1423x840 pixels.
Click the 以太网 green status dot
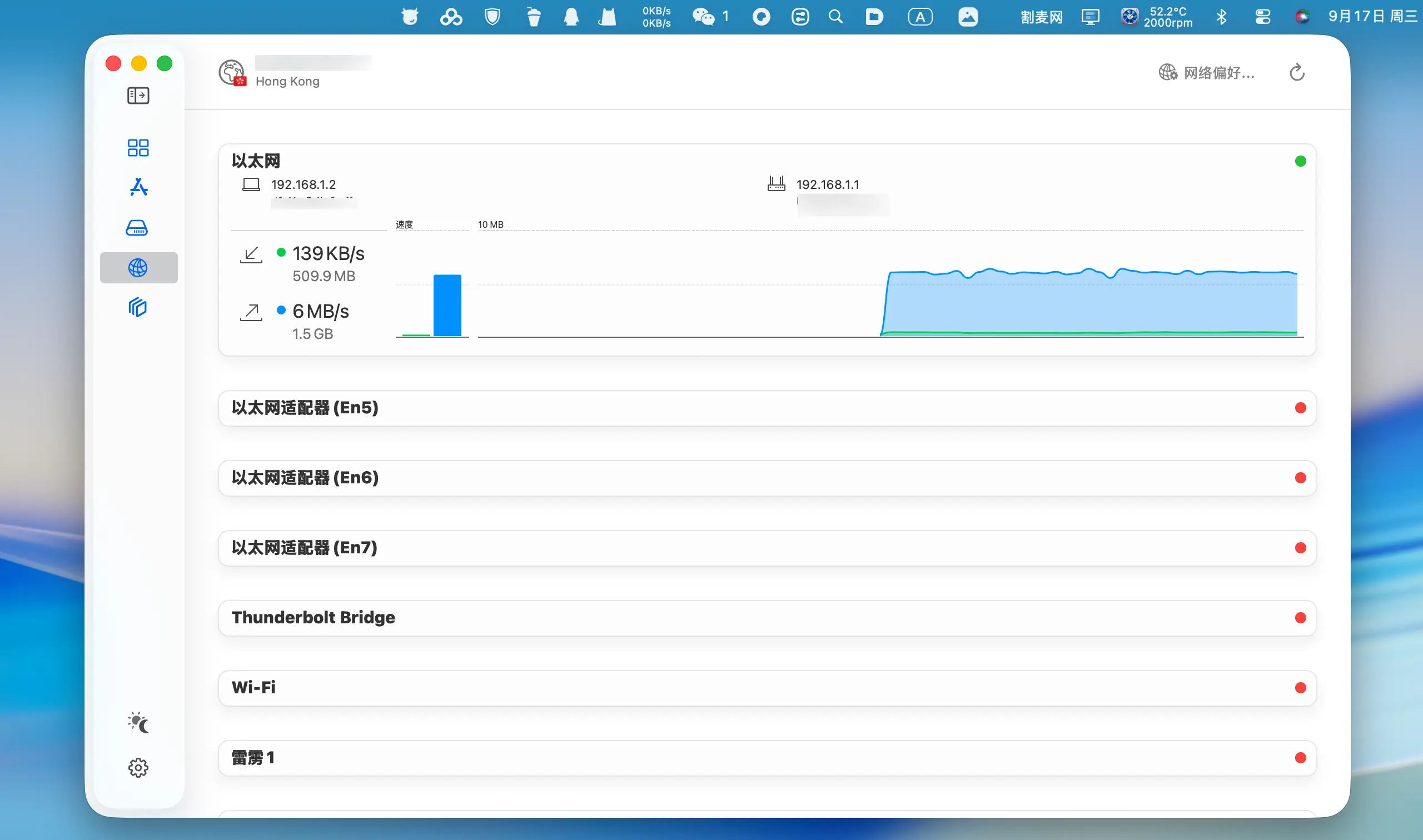1300,161
